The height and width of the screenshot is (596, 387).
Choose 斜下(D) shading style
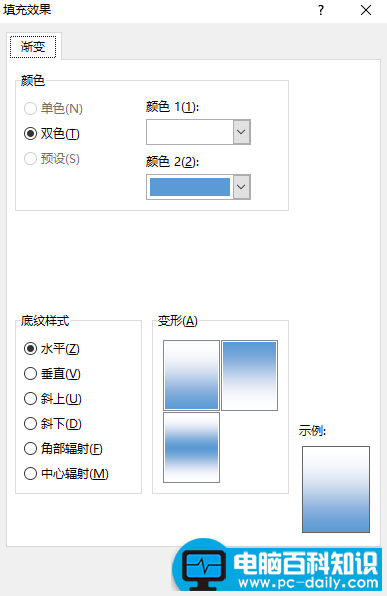pos(53,424)
